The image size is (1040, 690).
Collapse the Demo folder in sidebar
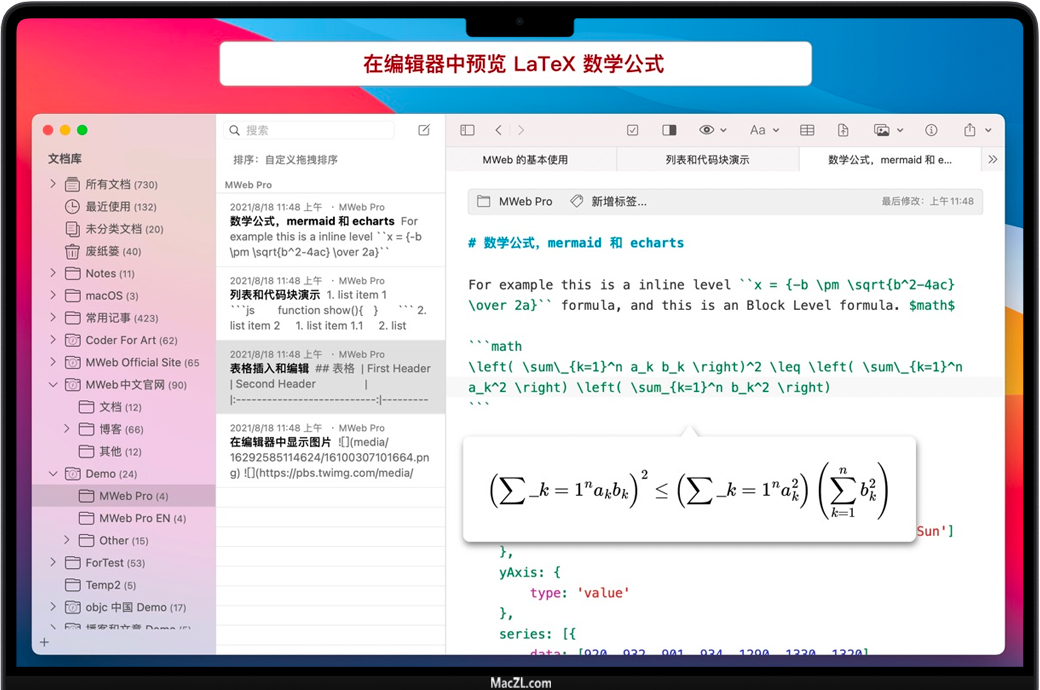pyautogui.click(x=53, y=474)
